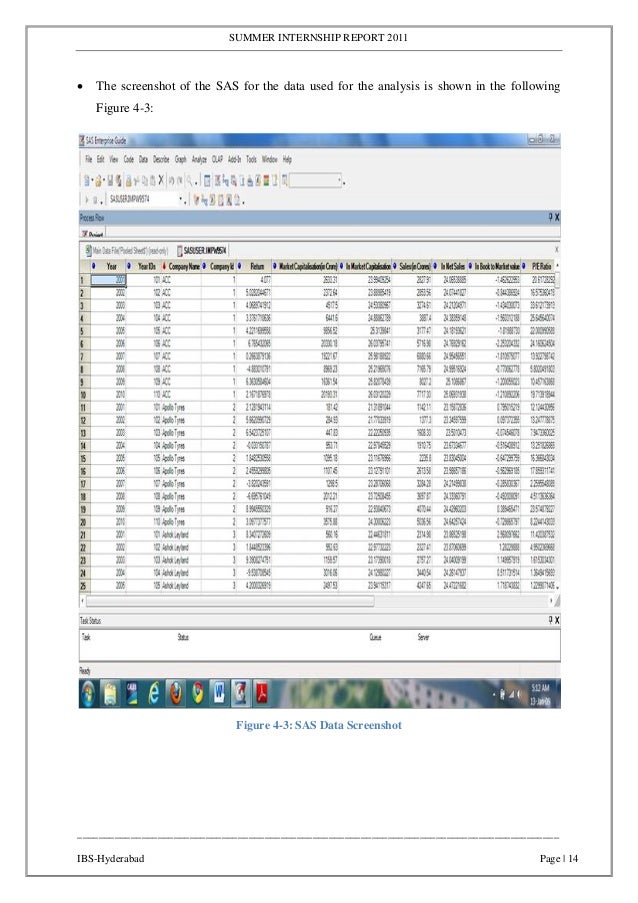Click the ln Market Capitalisation column header
Viewport: 638px width, 903px height.
tap(365, 266)
